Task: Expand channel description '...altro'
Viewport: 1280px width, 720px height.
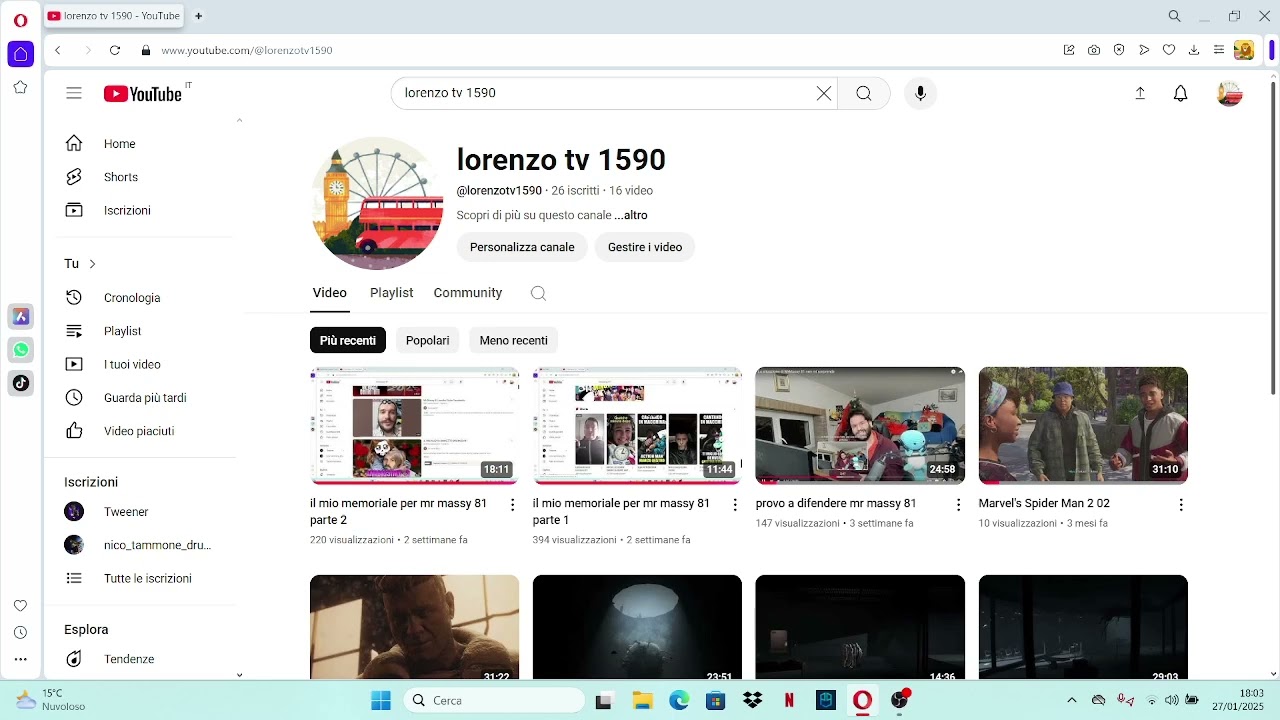Action: [631, 215]
